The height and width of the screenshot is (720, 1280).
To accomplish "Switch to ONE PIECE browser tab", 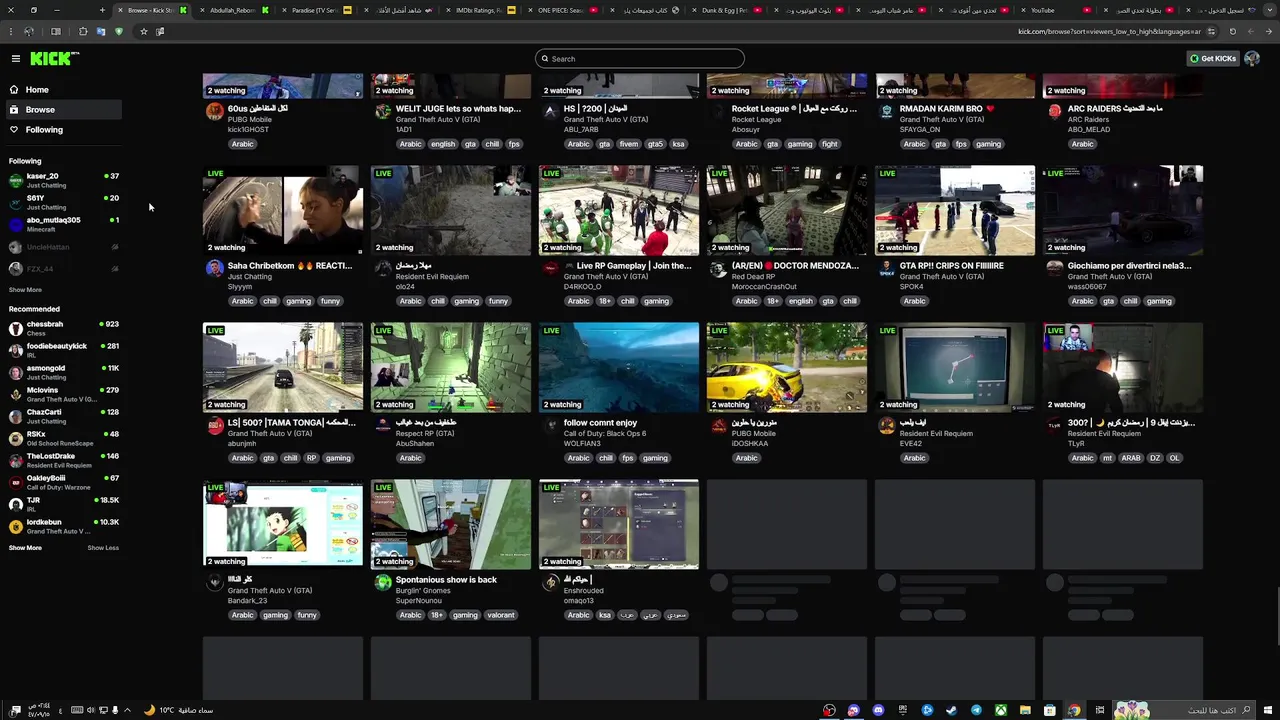I will pos(560,10).
